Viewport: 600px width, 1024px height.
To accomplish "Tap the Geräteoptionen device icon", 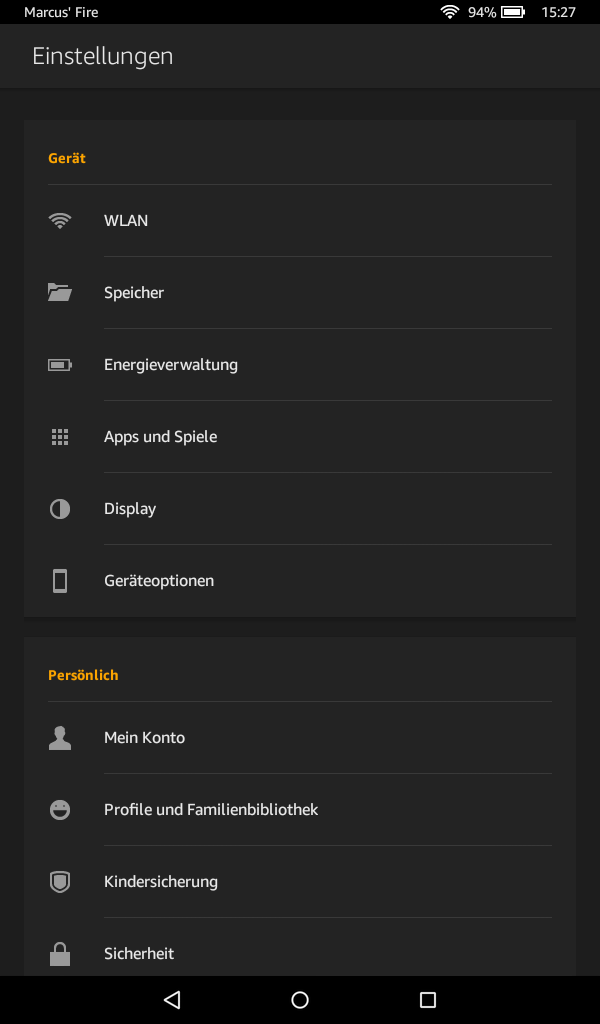I will 60,581.
